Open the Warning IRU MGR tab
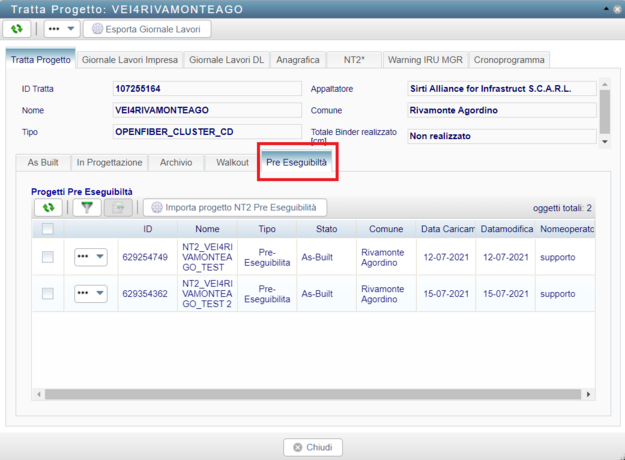The height and width of the screenshot is (460, 625). (x=425, y=60)
